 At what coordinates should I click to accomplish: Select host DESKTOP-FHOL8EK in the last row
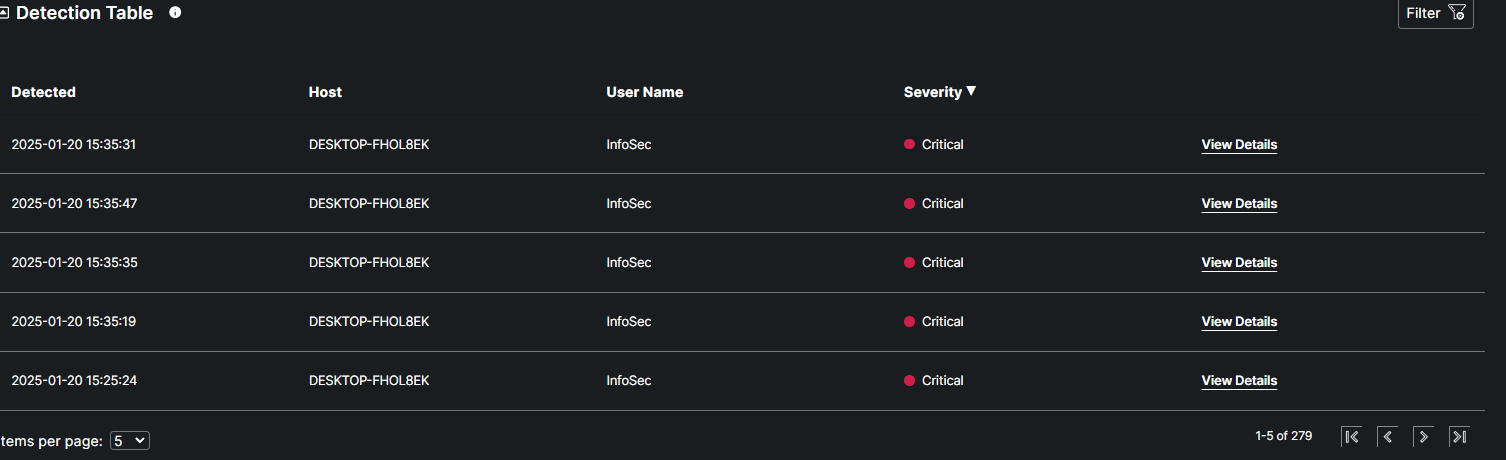click(x=369, y=380)
